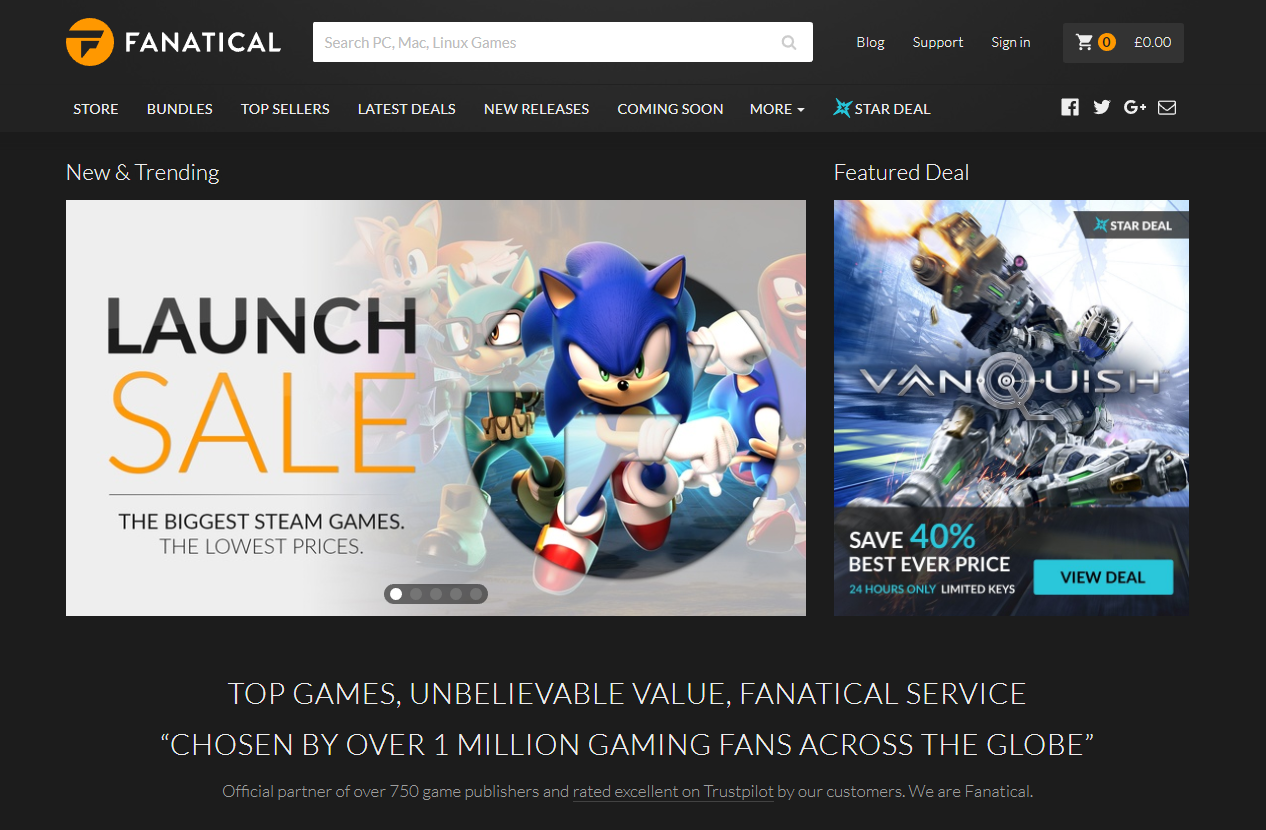Open the Google Plus icon
Image resolution: width=1266 pixels, height=830 pixels.
click(1135, 107)
